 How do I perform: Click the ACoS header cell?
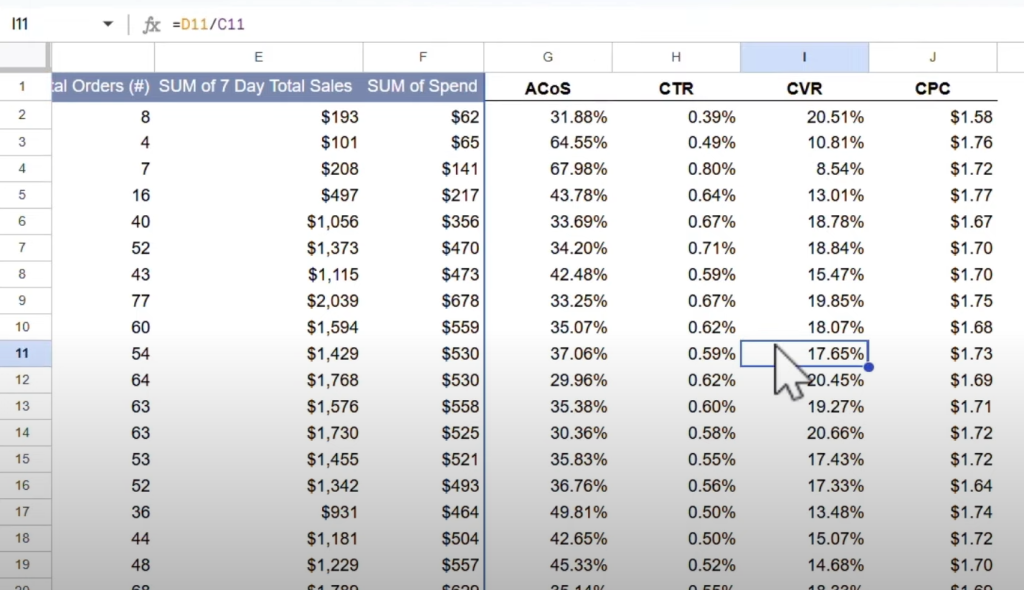click(548, 89)
